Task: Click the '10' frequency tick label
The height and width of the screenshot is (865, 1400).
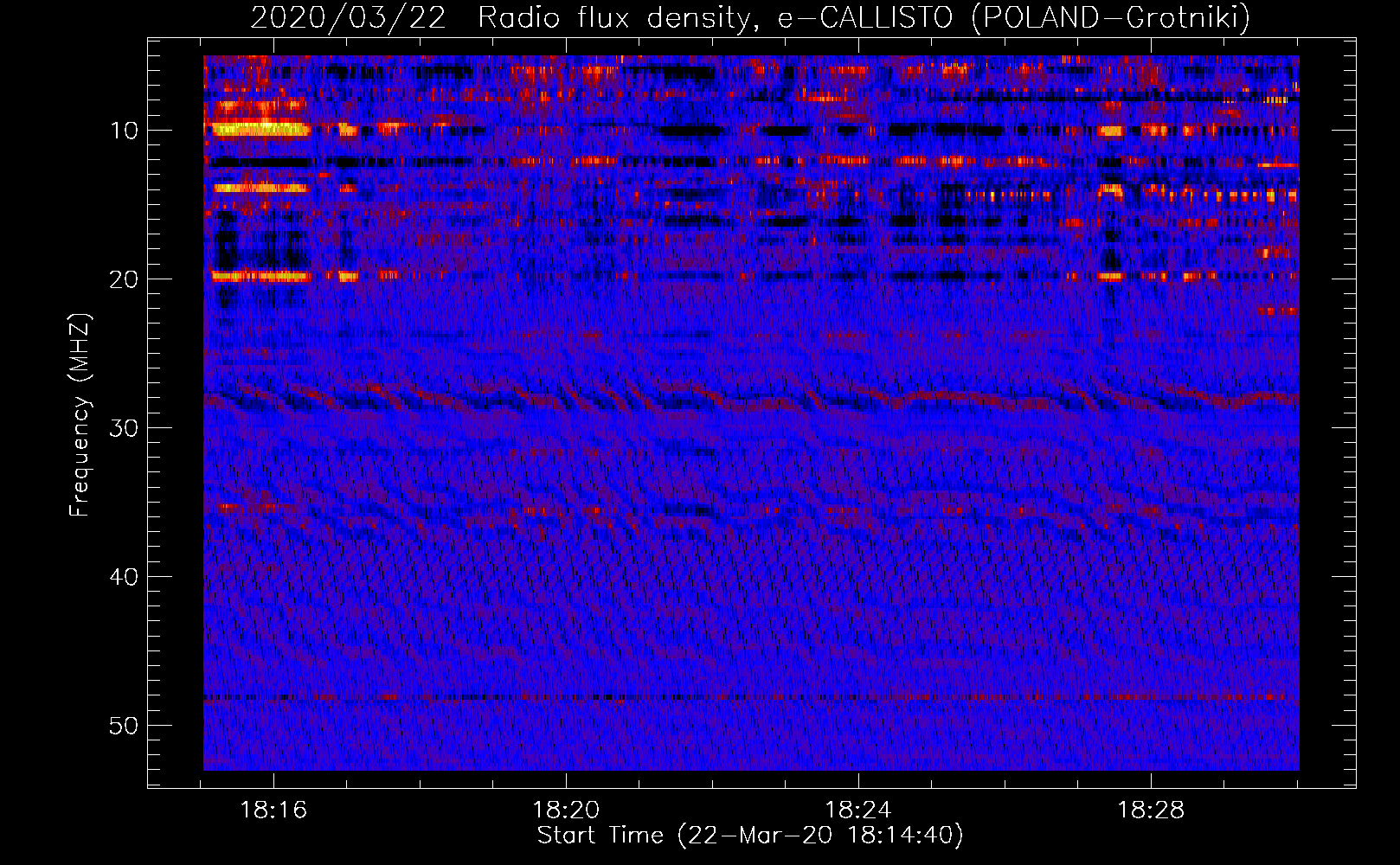Action: click(x=125, y=131)
